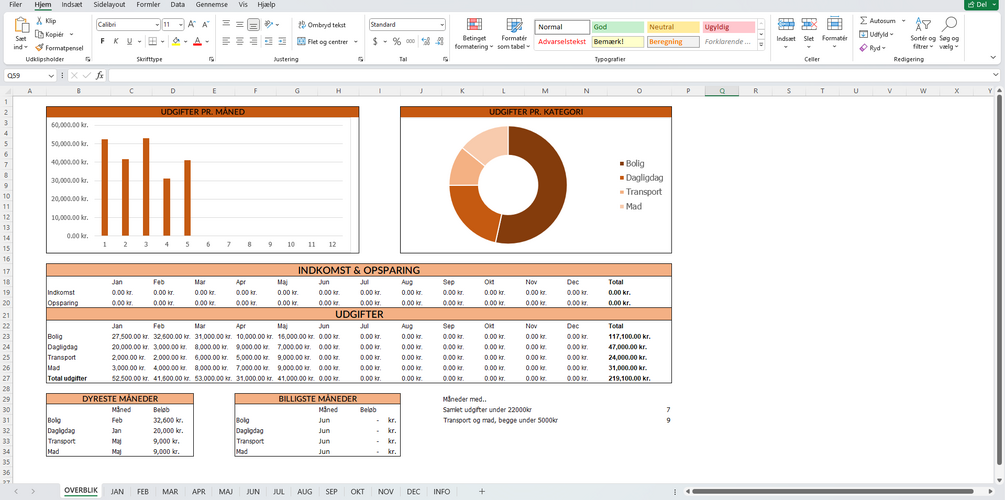This screenshot has width=1005, height=500.
Task: Open the INFO sheet tab
Action: click(442, 492)
